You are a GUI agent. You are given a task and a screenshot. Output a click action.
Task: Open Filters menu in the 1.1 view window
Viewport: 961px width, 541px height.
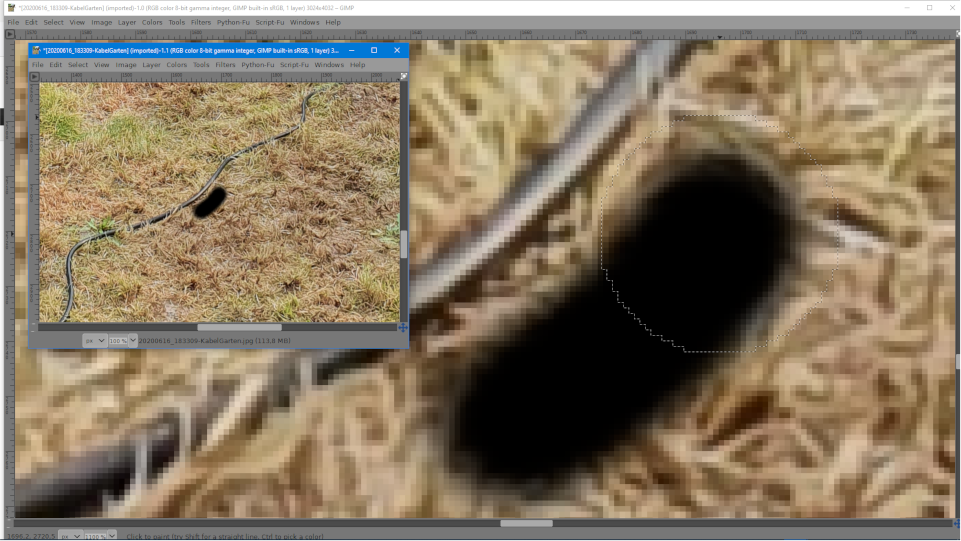coord(226,65)
